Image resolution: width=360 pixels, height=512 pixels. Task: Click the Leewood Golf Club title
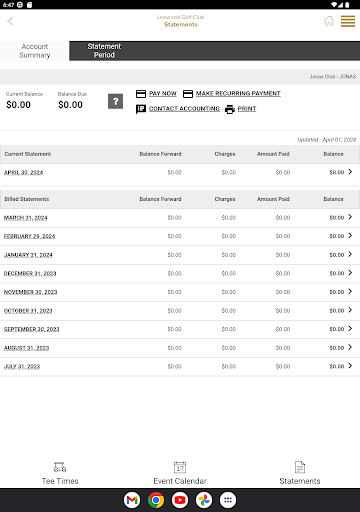coord(180,17)
